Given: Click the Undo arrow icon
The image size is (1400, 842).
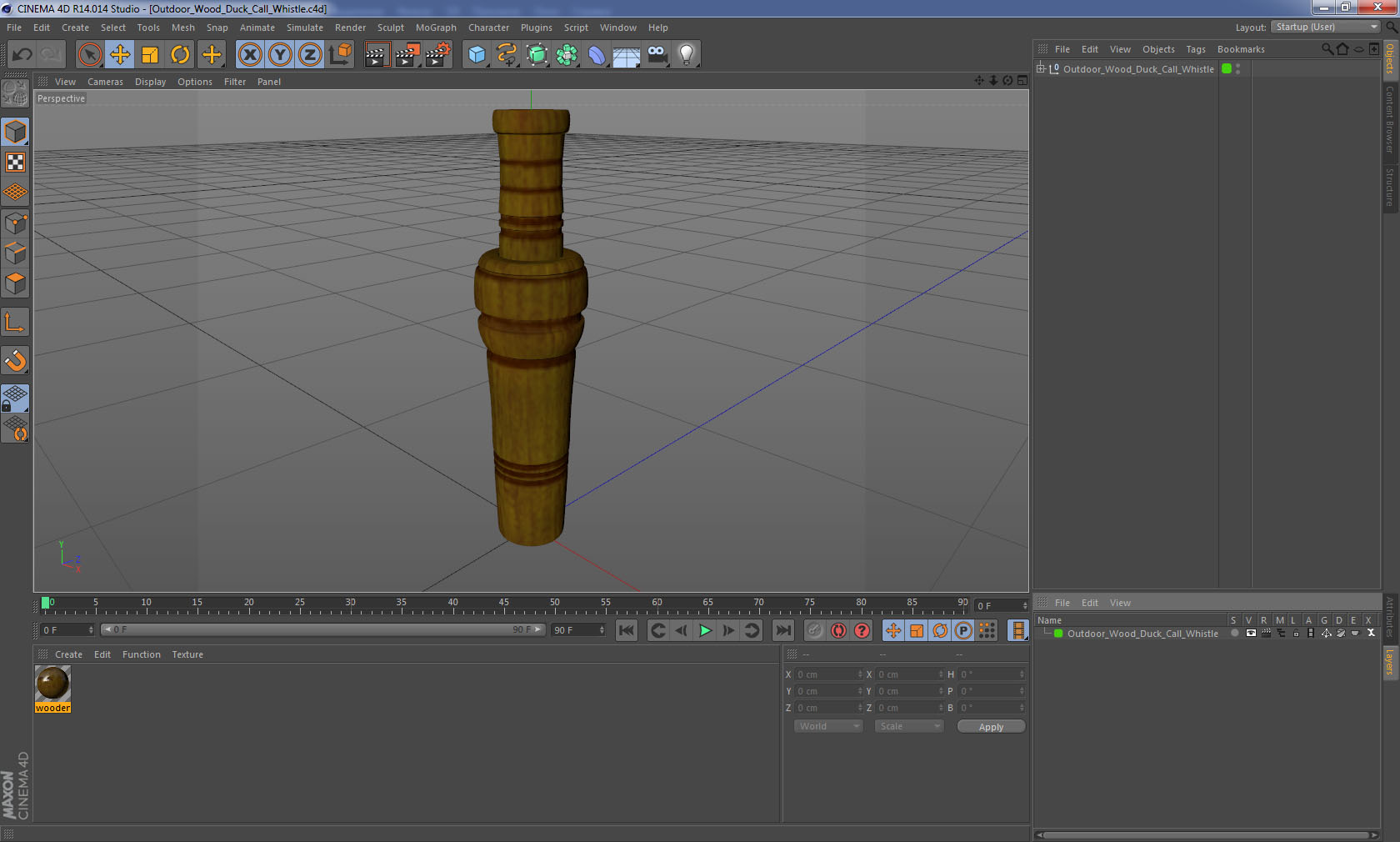Looking at the screenshot, I should coord(22,55).
